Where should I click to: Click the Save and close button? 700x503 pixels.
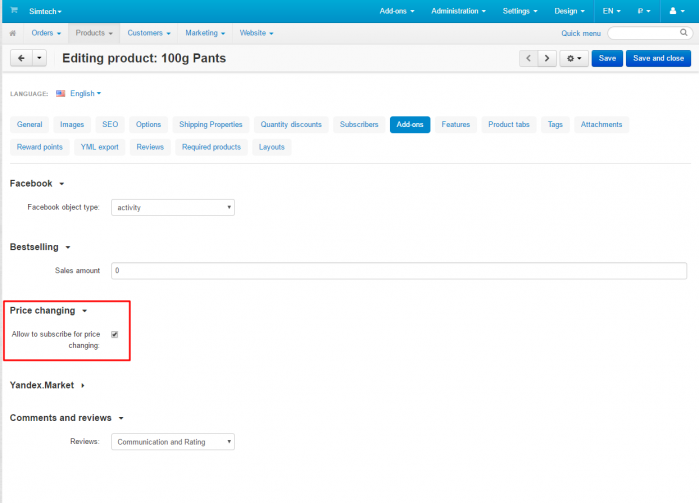click(658, 58)
